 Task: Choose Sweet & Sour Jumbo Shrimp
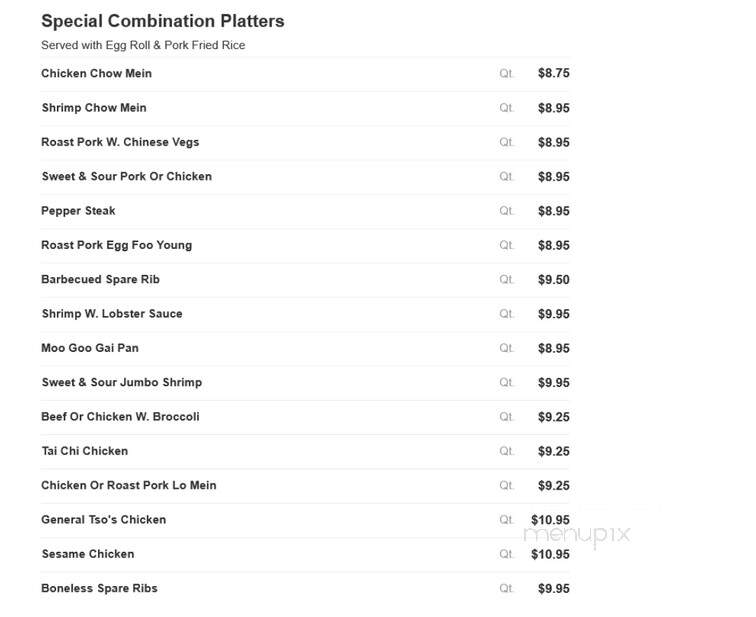[x=122, y=382]
